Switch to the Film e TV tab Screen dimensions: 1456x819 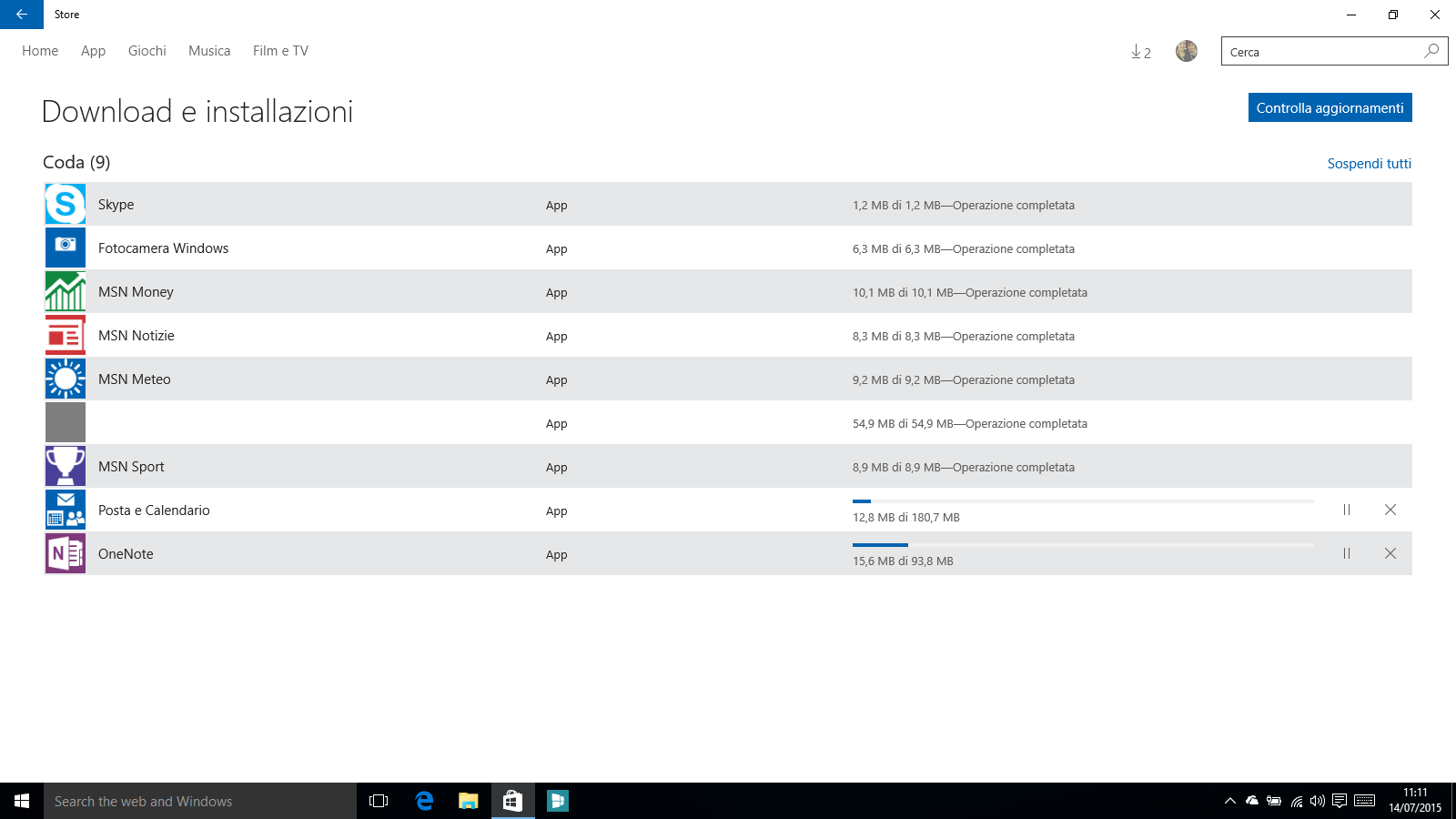280,51
